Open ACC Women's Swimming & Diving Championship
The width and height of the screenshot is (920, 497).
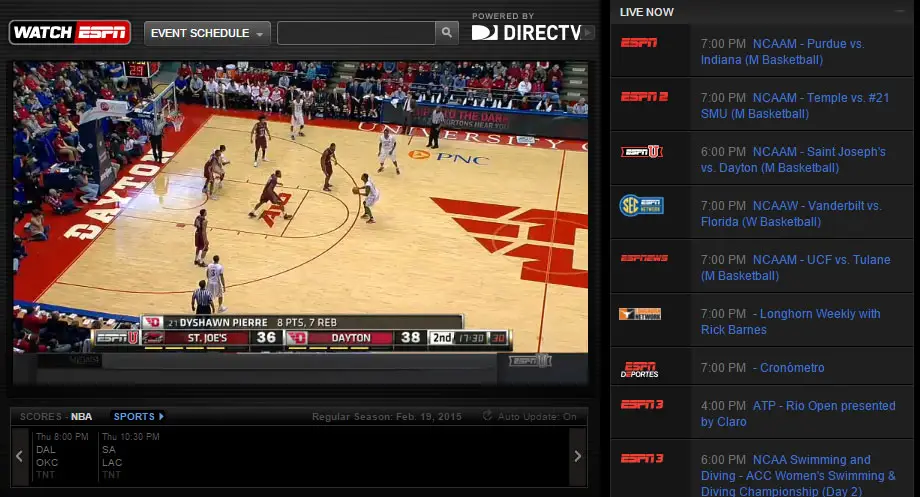tap(798, 475)
